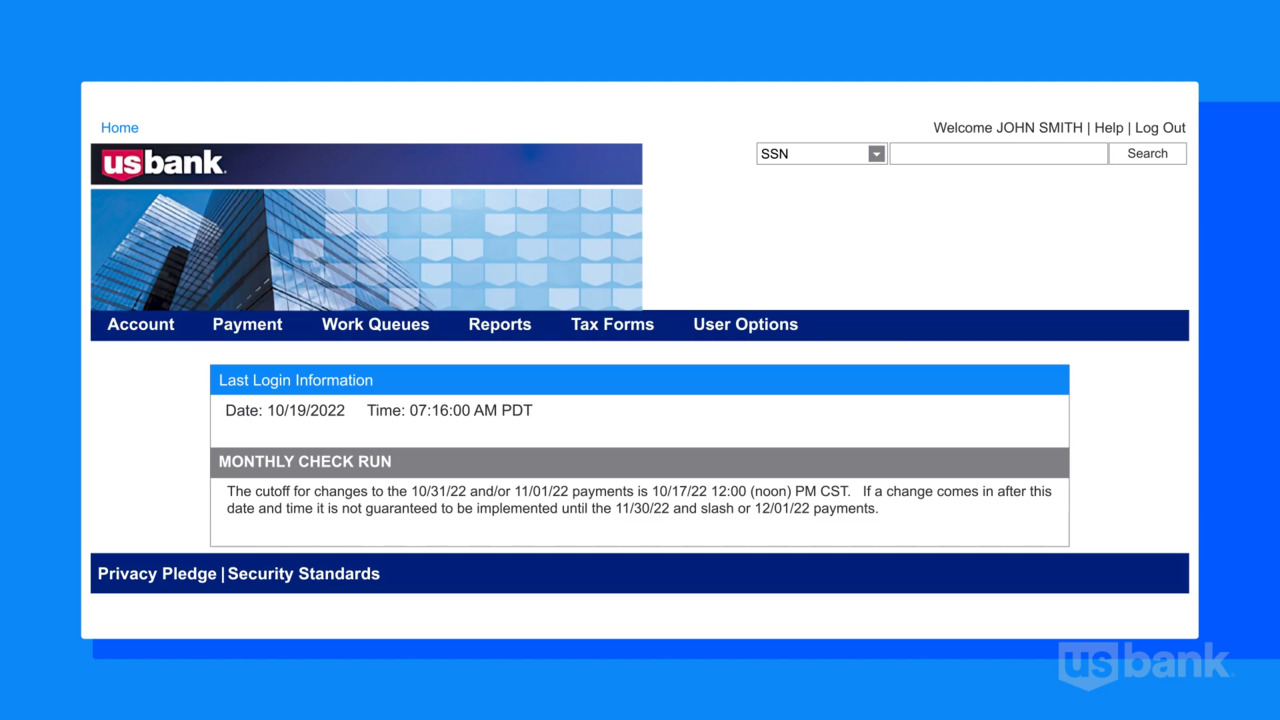
Task: View the Security Standards footer link
Action: pyautogui.click(x=304, y=574)
